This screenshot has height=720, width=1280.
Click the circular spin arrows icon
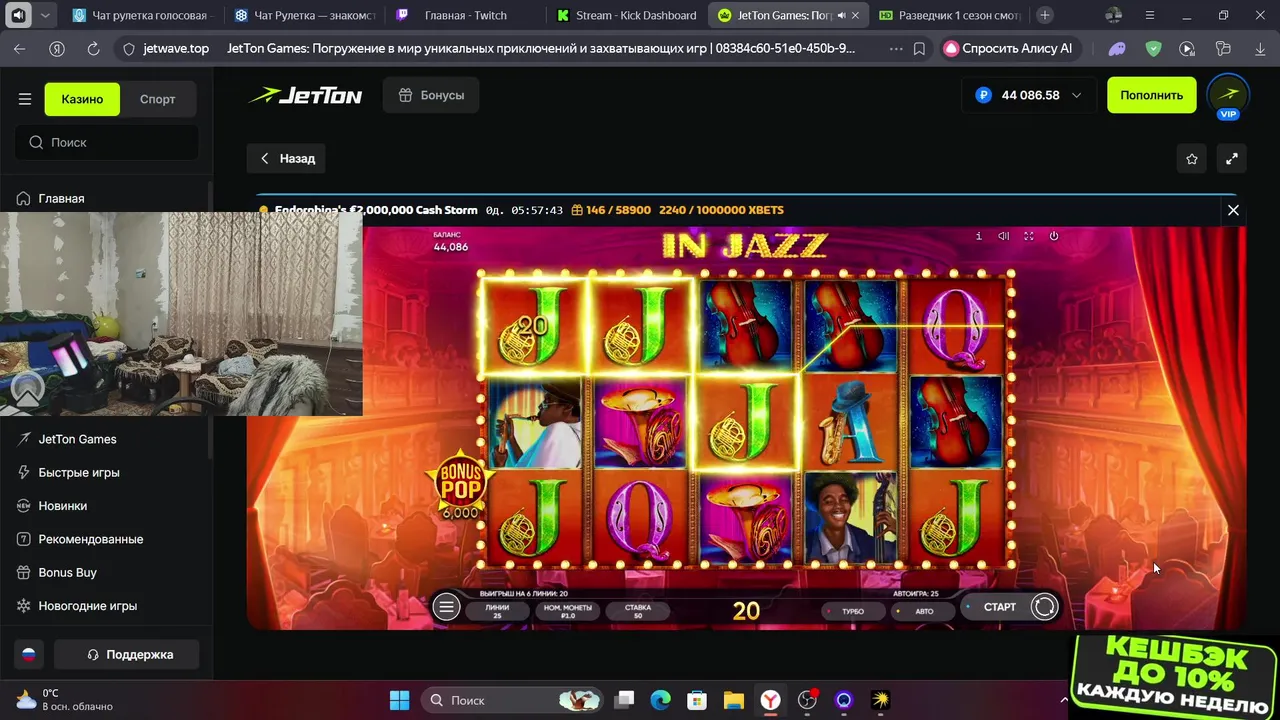point(1044,607)
